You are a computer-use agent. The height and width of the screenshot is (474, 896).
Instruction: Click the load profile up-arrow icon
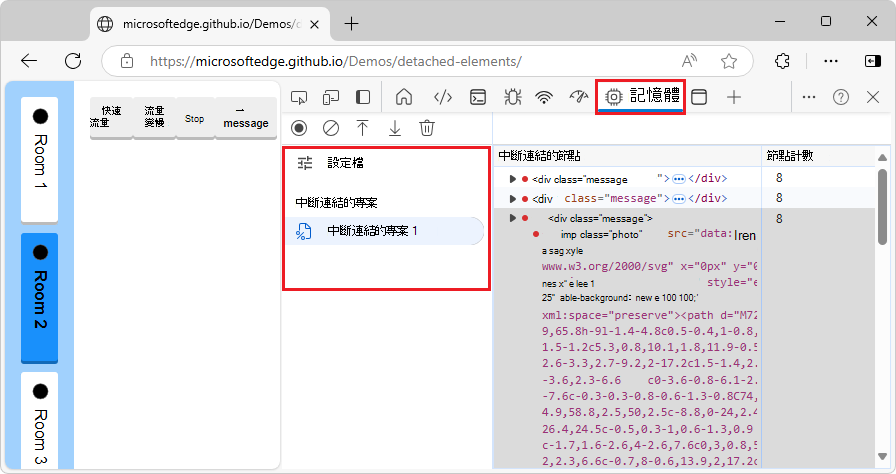pos(362,128)
